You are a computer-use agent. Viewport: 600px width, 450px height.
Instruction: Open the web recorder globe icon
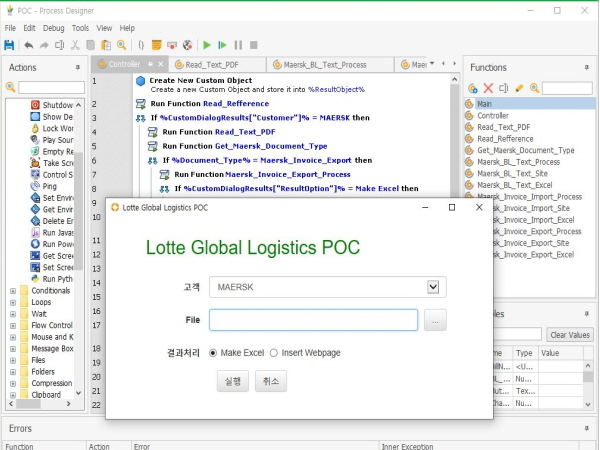click(188, 45)
